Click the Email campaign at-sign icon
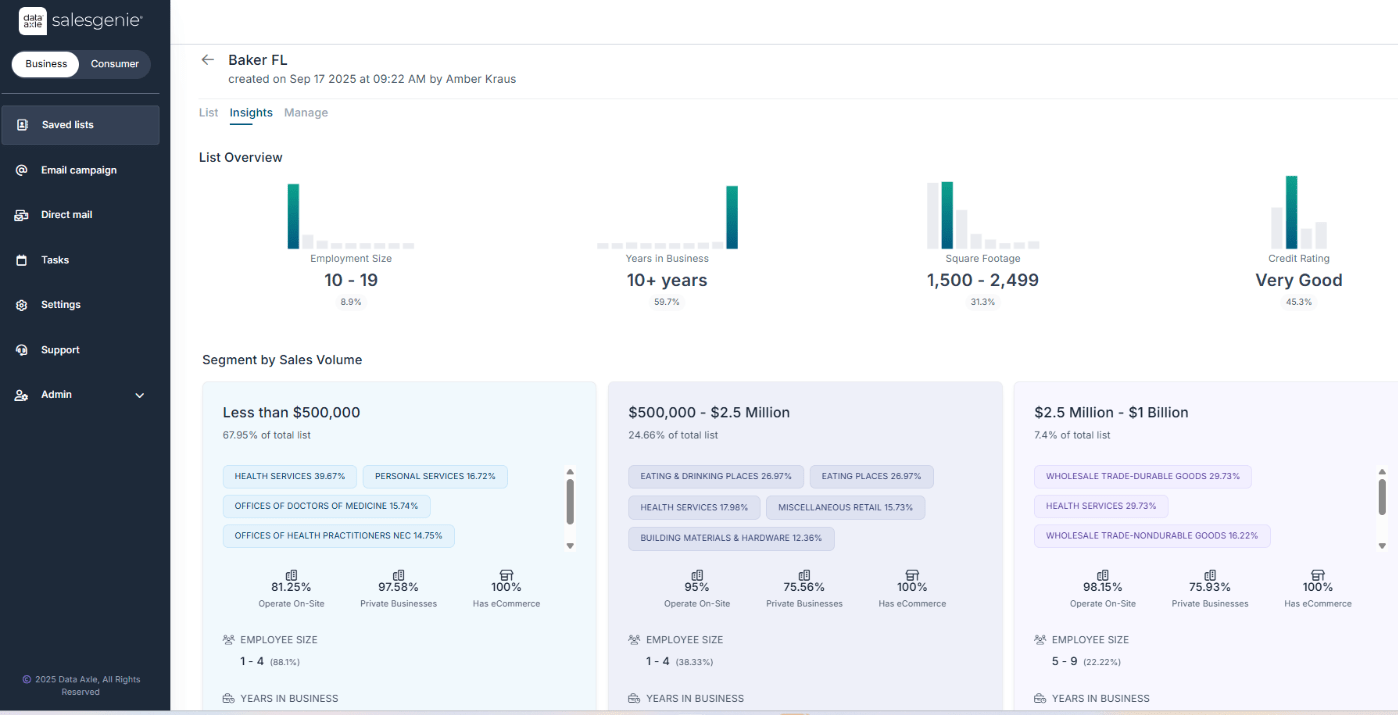The width and height of the screenshot is (1398, 715). coord(22,170)
